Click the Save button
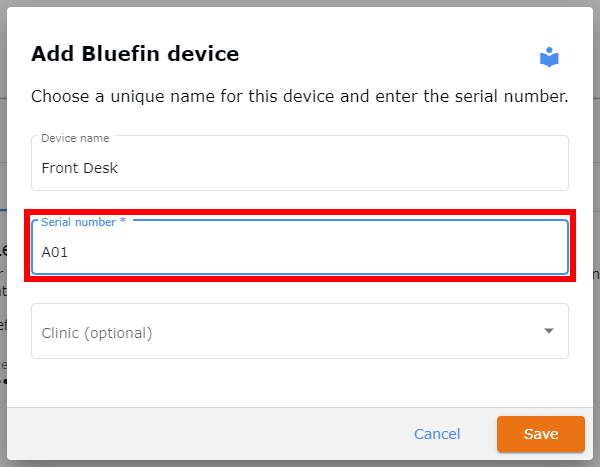Viewport: 600px width, 467px height. pos(541,434)
